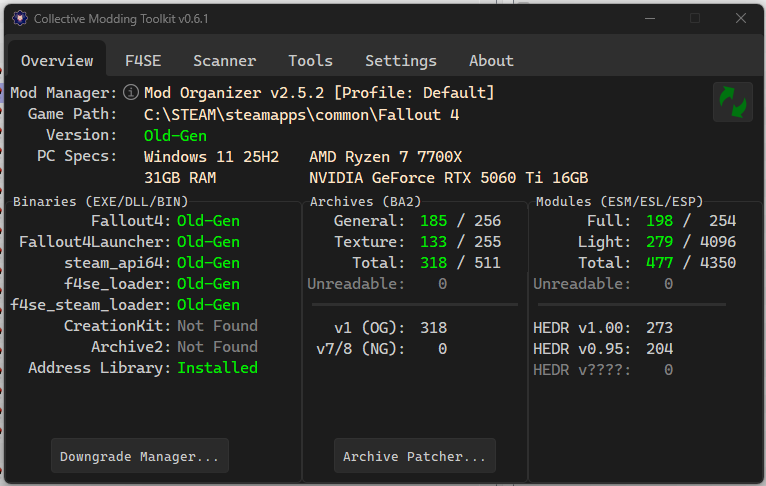Click the Total modules count 477
Screen dimensions: 766x486
pos(660,263)
